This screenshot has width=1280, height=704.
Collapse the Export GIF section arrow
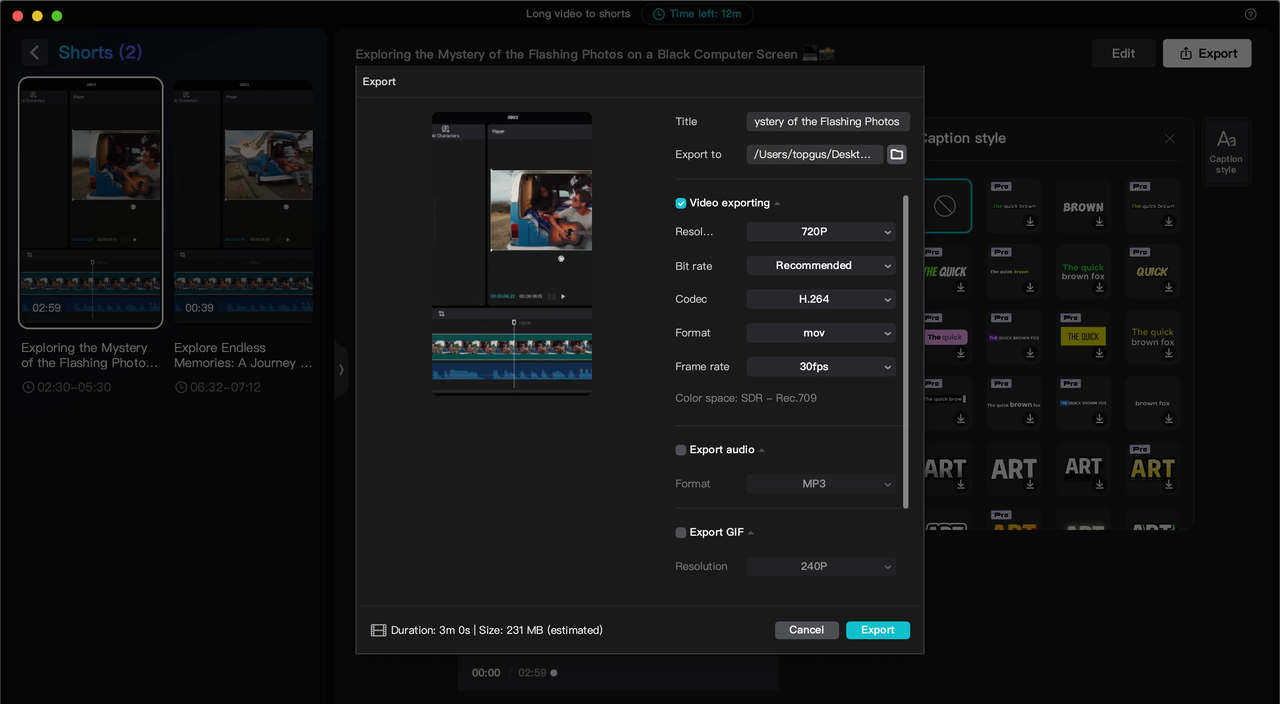pos(751,534)
